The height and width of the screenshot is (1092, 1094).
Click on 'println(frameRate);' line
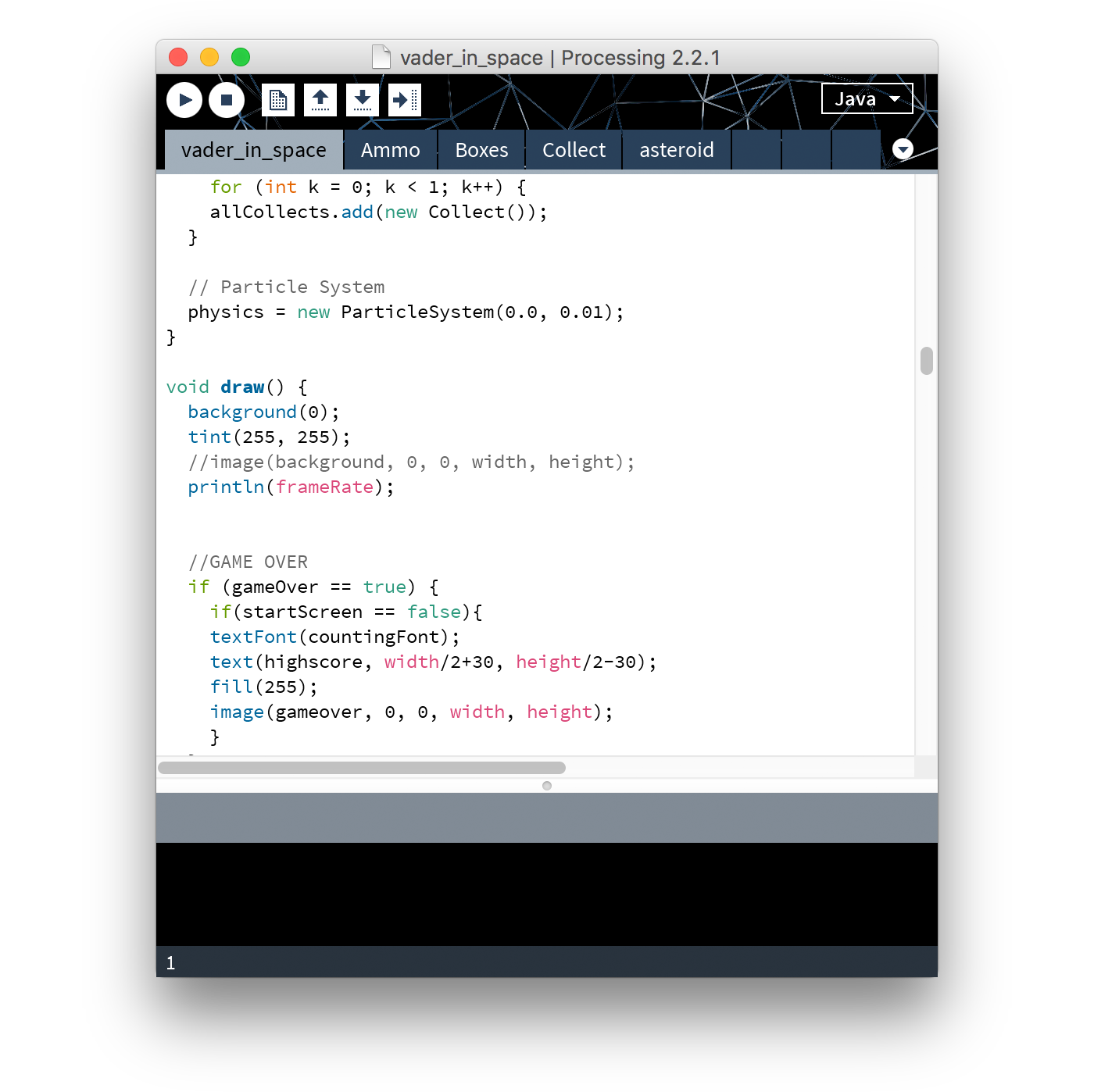(x=291, y=487)
